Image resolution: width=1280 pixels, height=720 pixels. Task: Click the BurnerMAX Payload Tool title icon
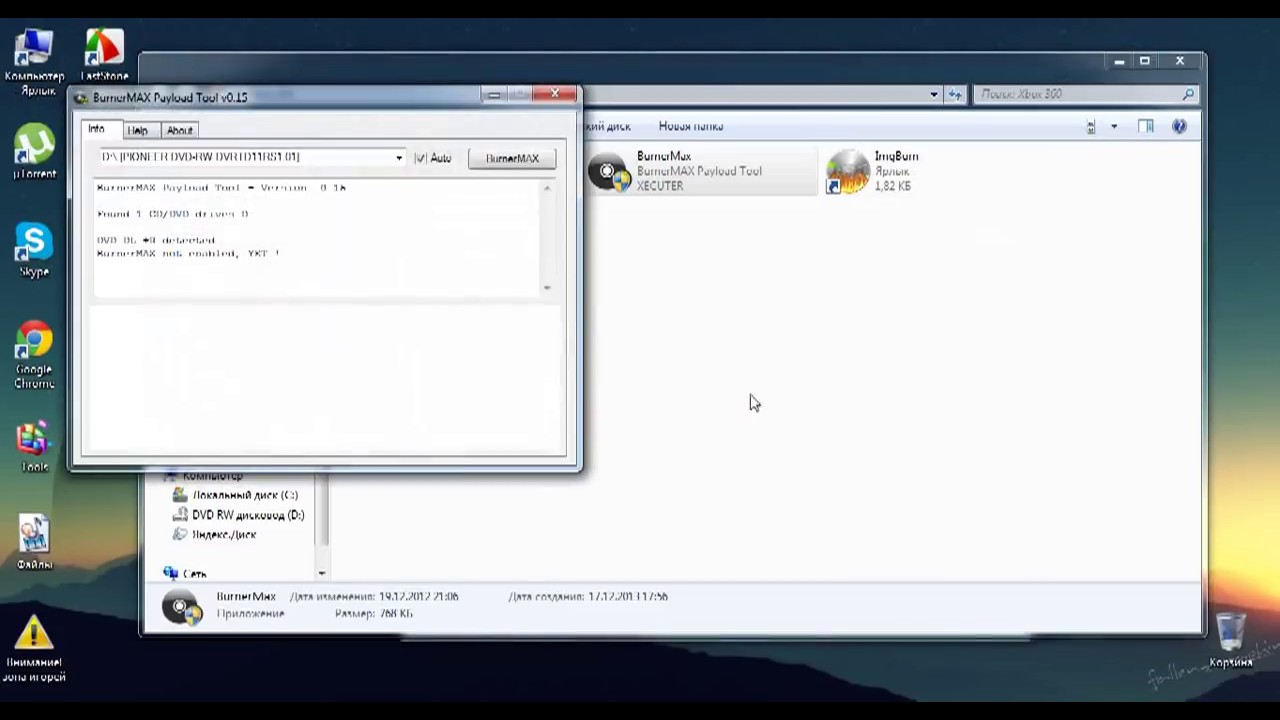click(x=81, y=98)
